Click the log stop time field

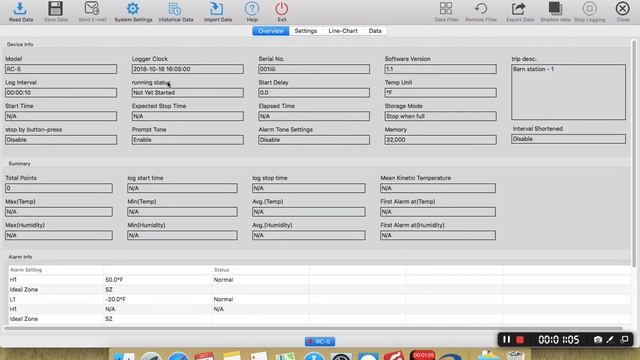pos(309,188)
